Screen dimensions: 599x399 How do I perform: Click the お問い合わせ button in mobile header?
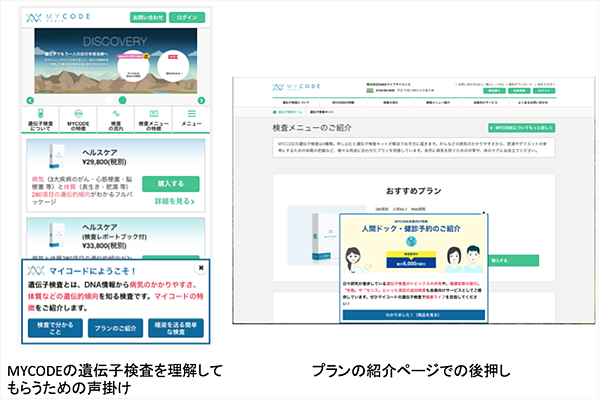point(148,18)
